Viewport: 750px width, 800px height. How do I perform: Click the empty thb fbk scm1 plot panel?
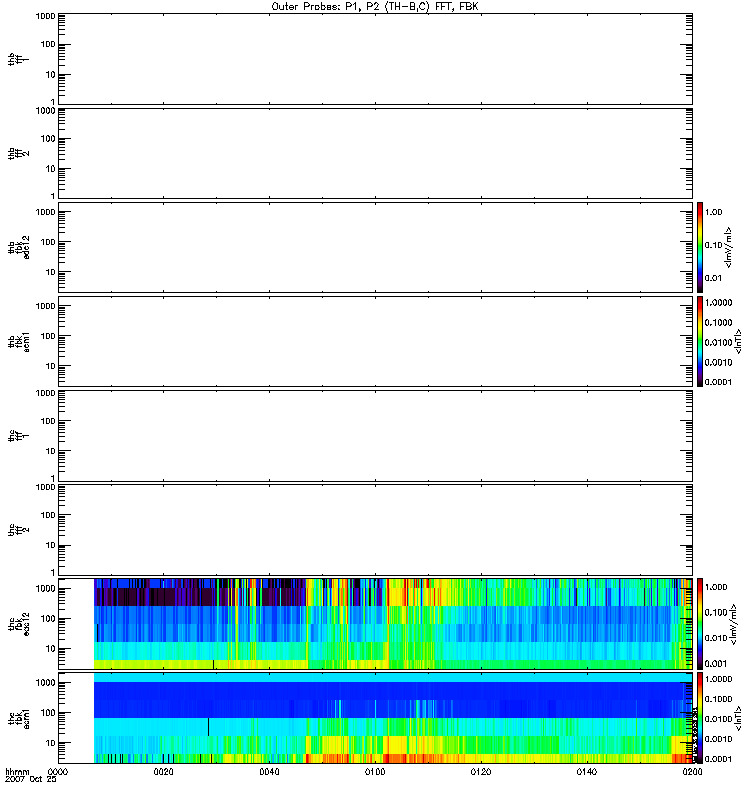tap(375, 341)
